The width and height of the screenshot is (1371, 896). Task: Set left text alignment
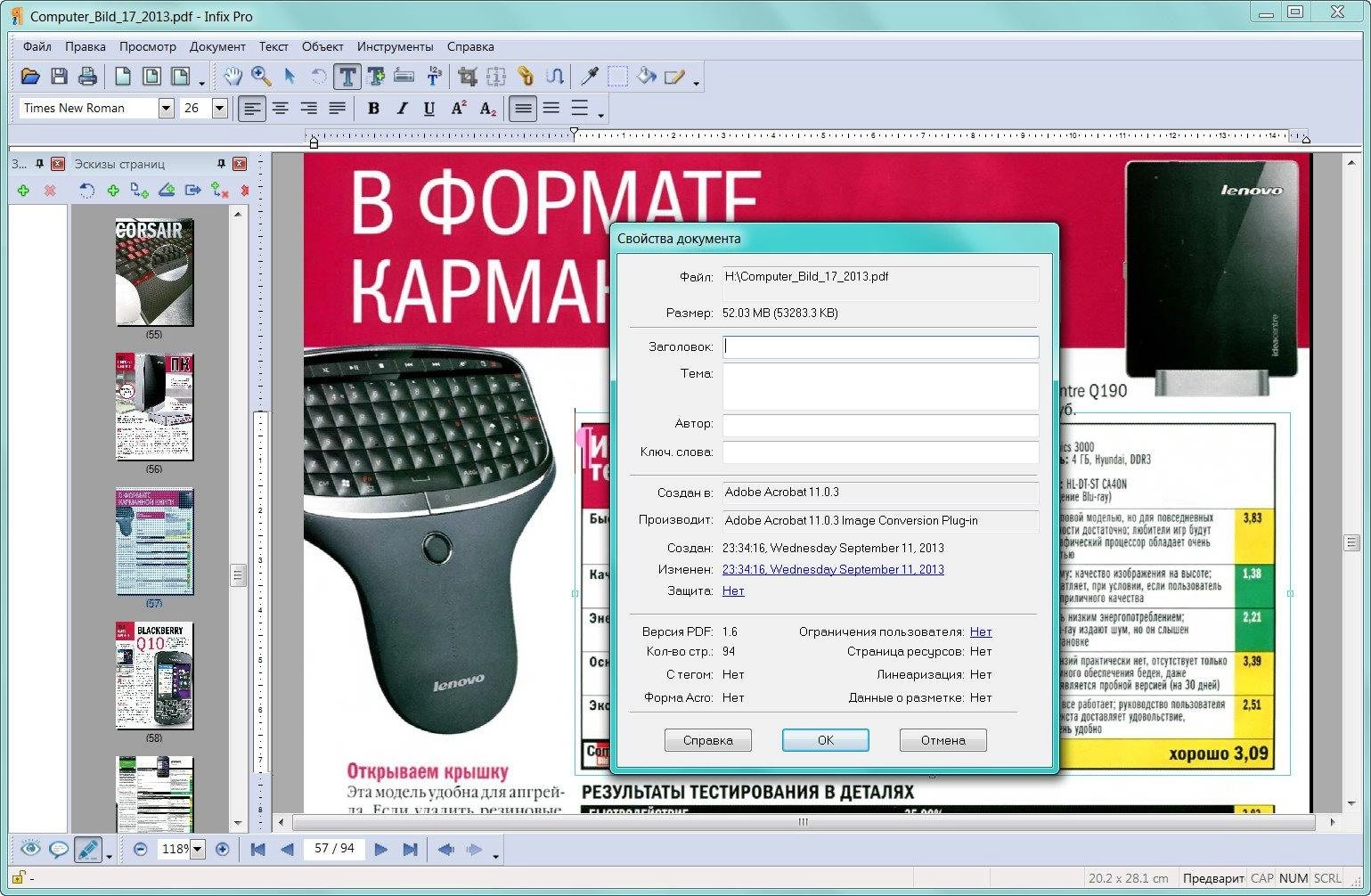(253, 109)
